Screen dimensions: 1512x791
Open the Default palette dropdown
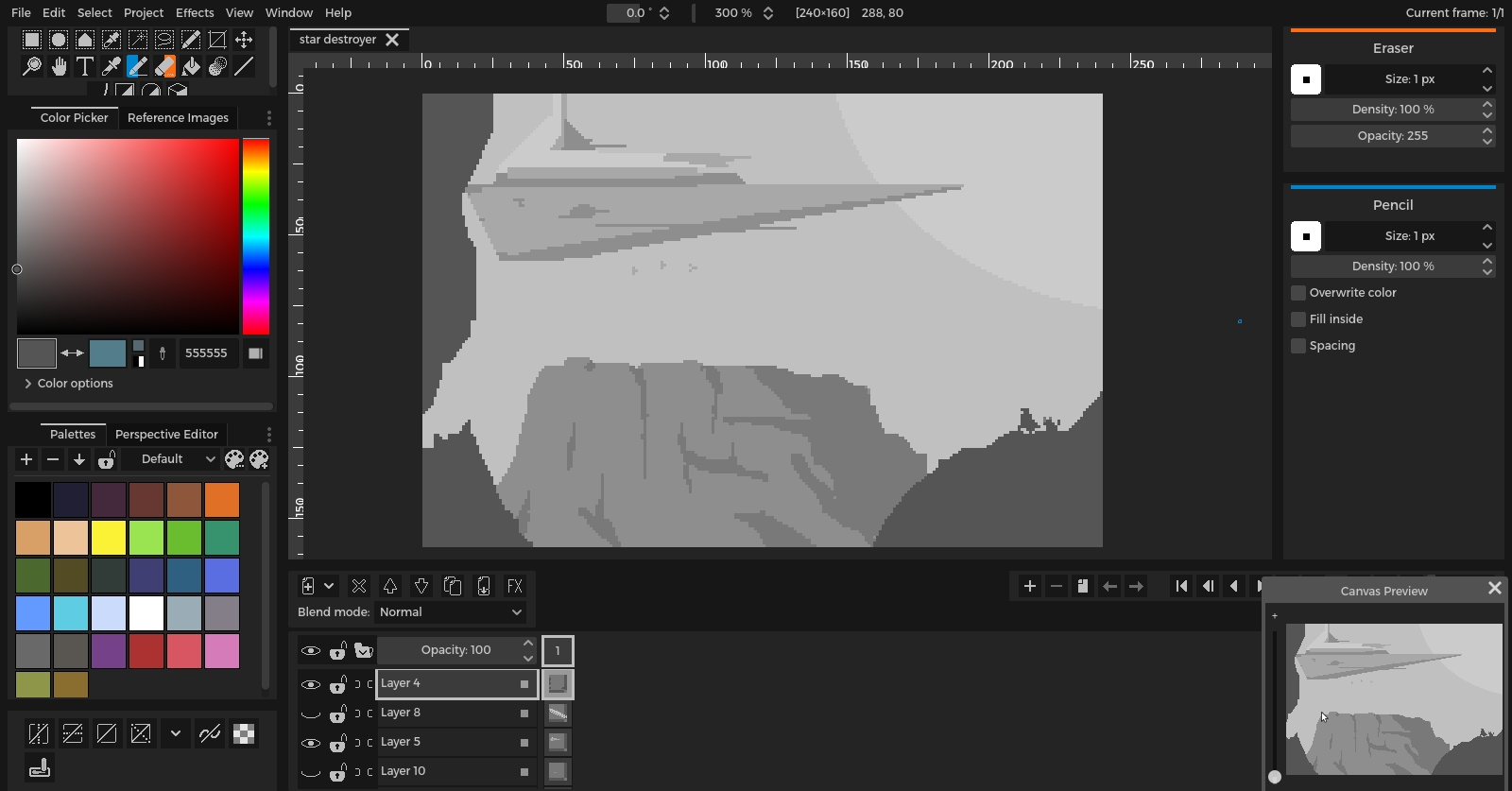point(177,459)
